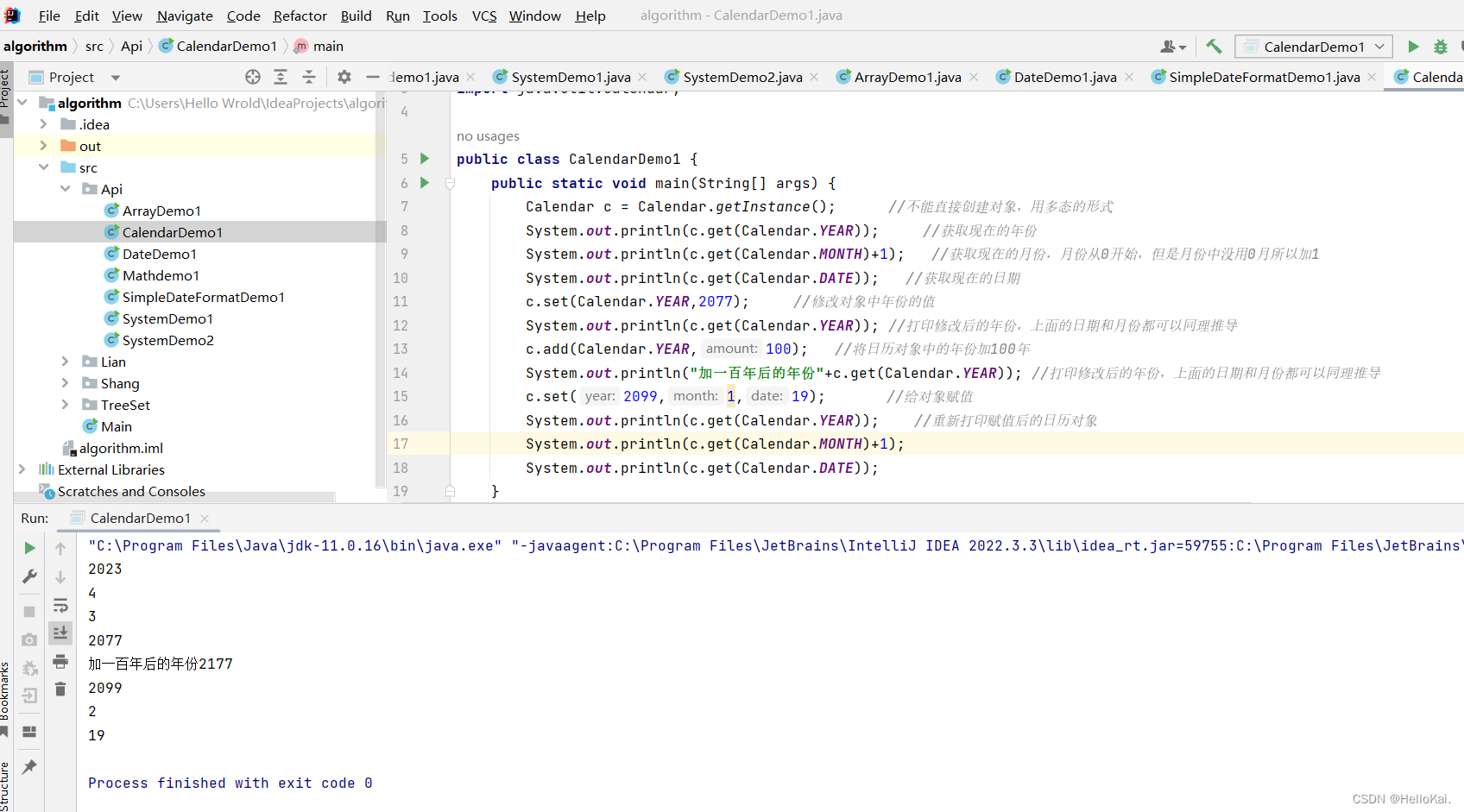Expand the out folder

pyautogui.click(x=44, y=146)
